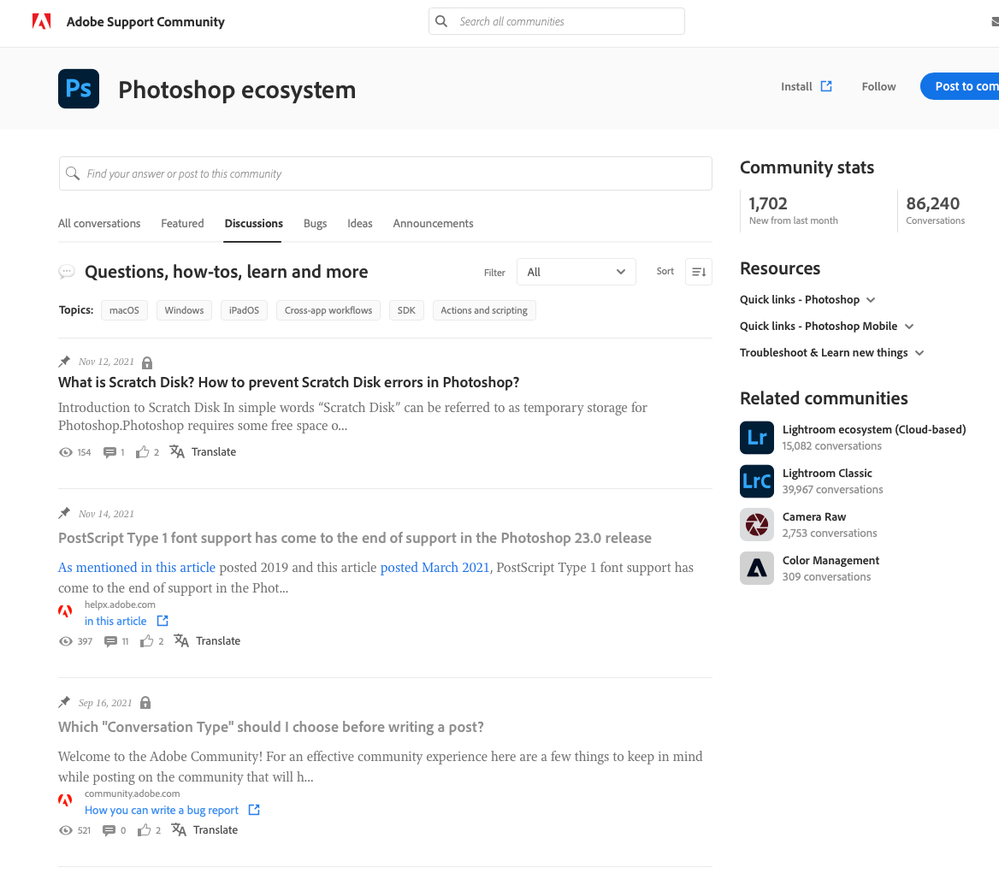999x872 pixels.
Task: Click the like icon on Scratch Disk post
Action: 142,452
